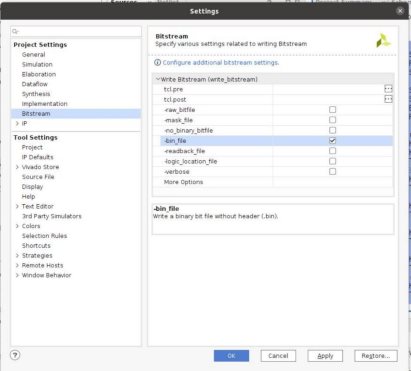Open the Selection Rules page
Screen dimensions: 411x371
[x=44, y=236]
